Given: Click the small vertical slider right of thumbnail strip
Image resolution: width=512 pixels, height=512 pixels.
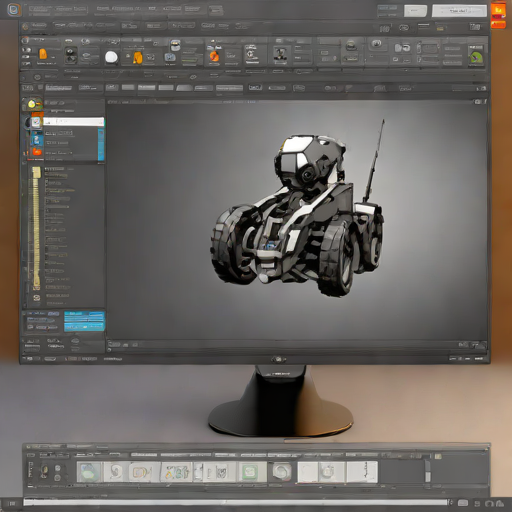Looking at the screenshot, I should coord(427,471).
